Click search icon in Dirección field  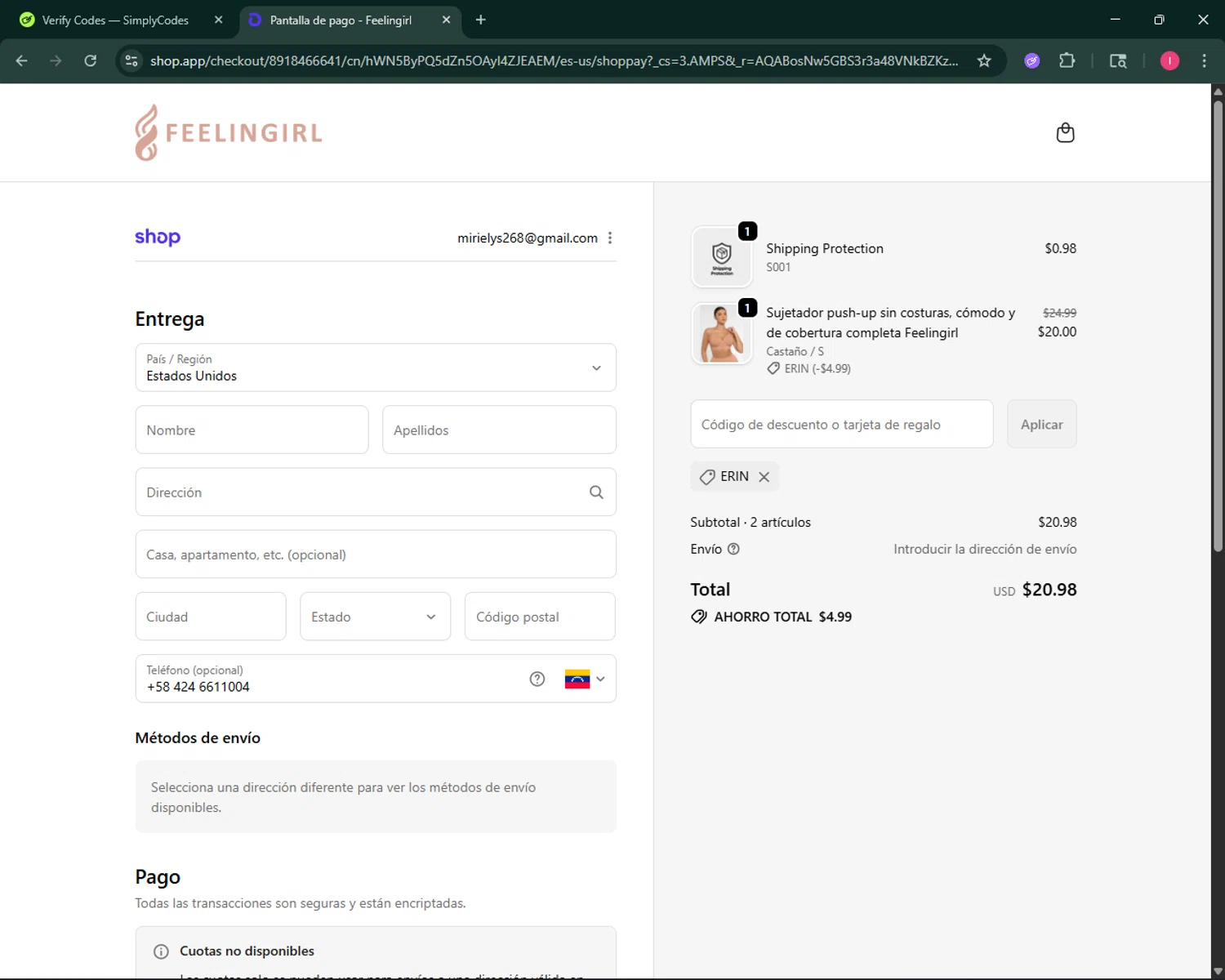[x=596, y=492]
